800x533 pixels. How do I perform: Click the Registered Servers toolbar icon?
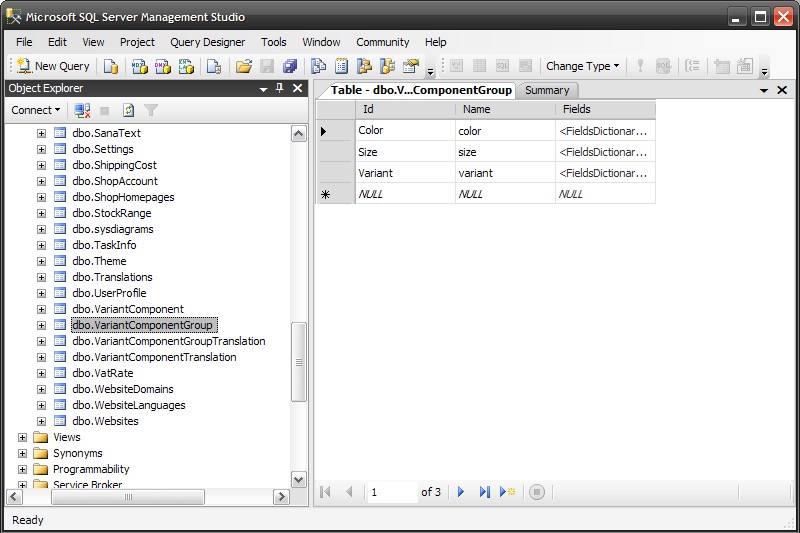point(318,66)
